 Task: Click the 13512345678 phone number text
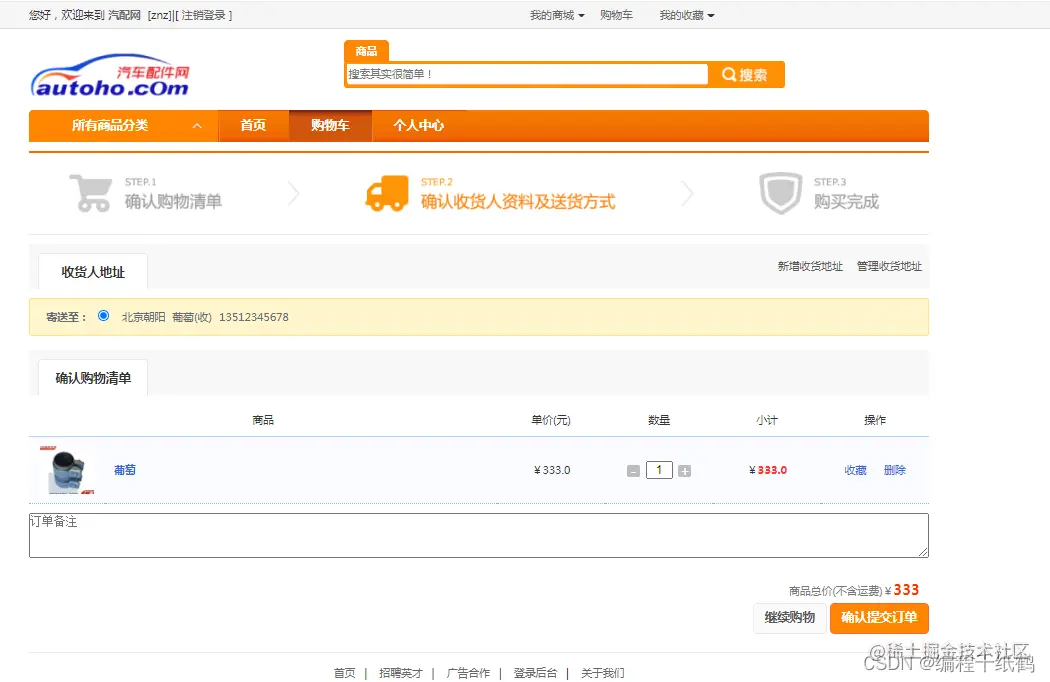pyautogui.click(x=254, y=317)
